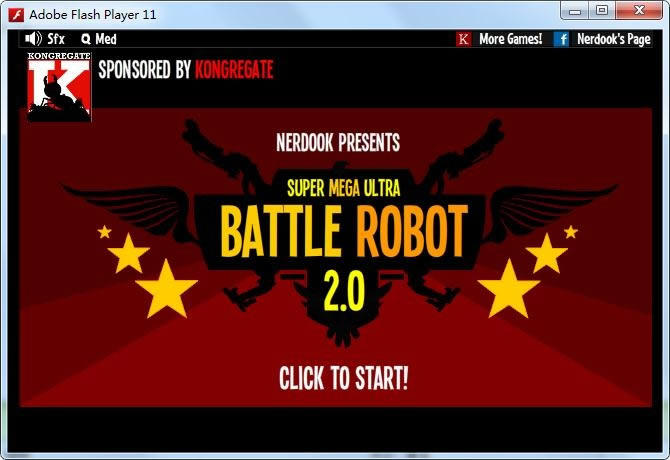Image resolution: width=670 pixels, height=460 pixels.
Task: Change the Med quality setting
Action: click(106, 39)
